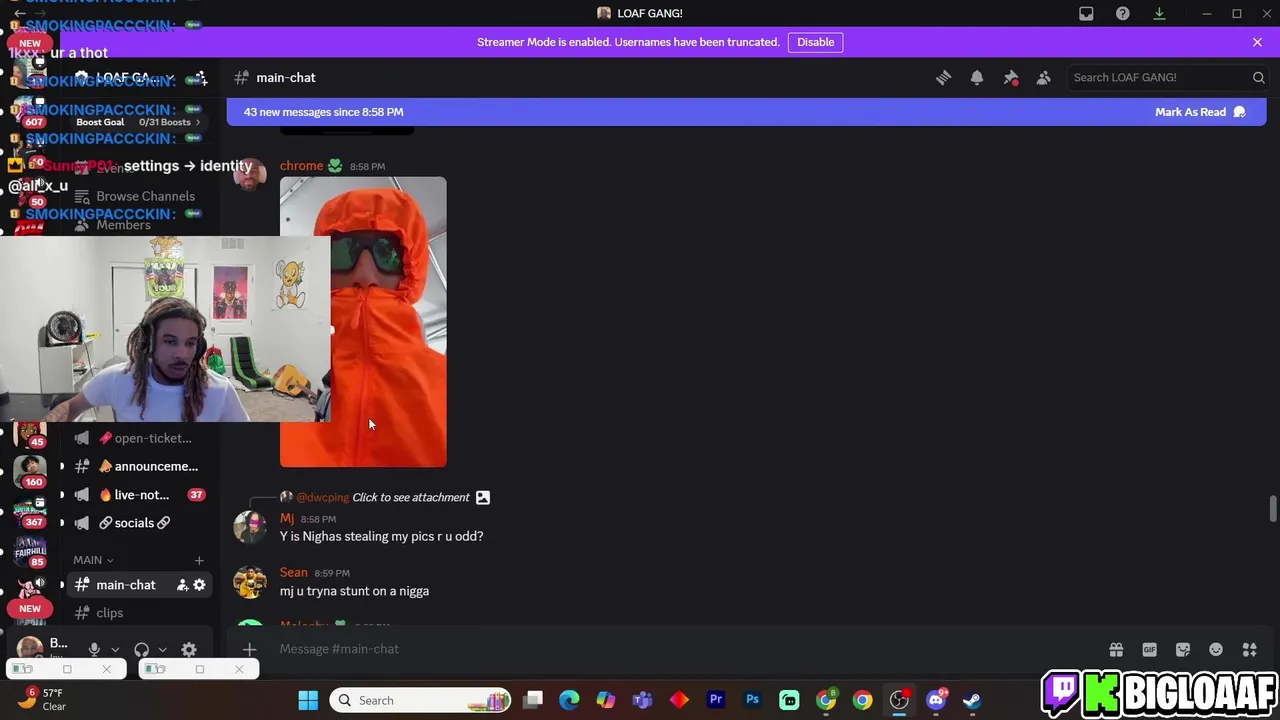Click the search magnifier in LOAF GANG search
This screenshot has height=720, width=1280.
coord(1259,77)
